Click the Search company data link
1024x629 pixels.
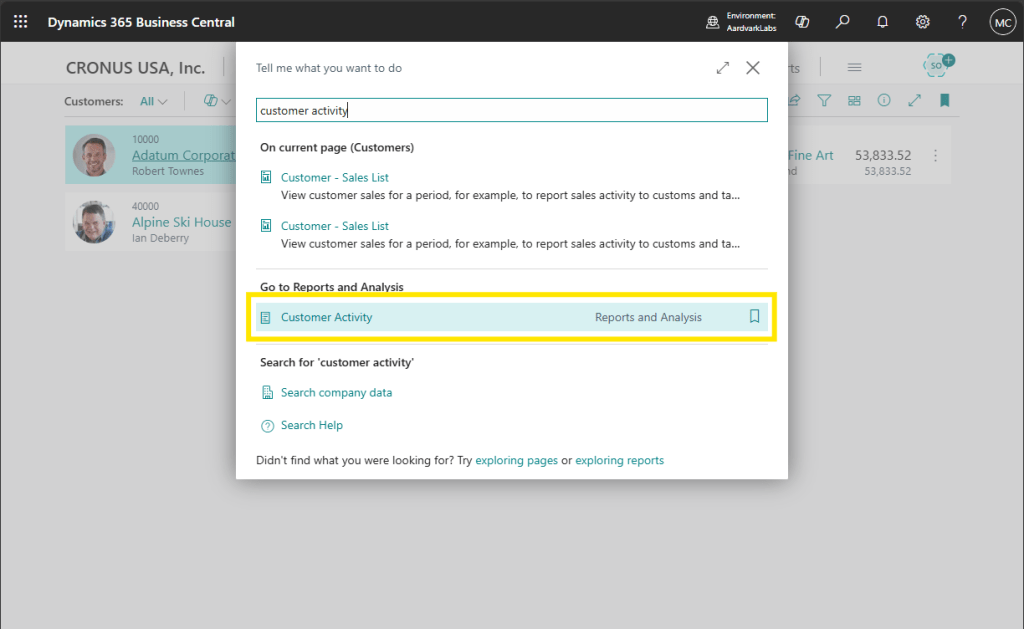click(336, 393)
